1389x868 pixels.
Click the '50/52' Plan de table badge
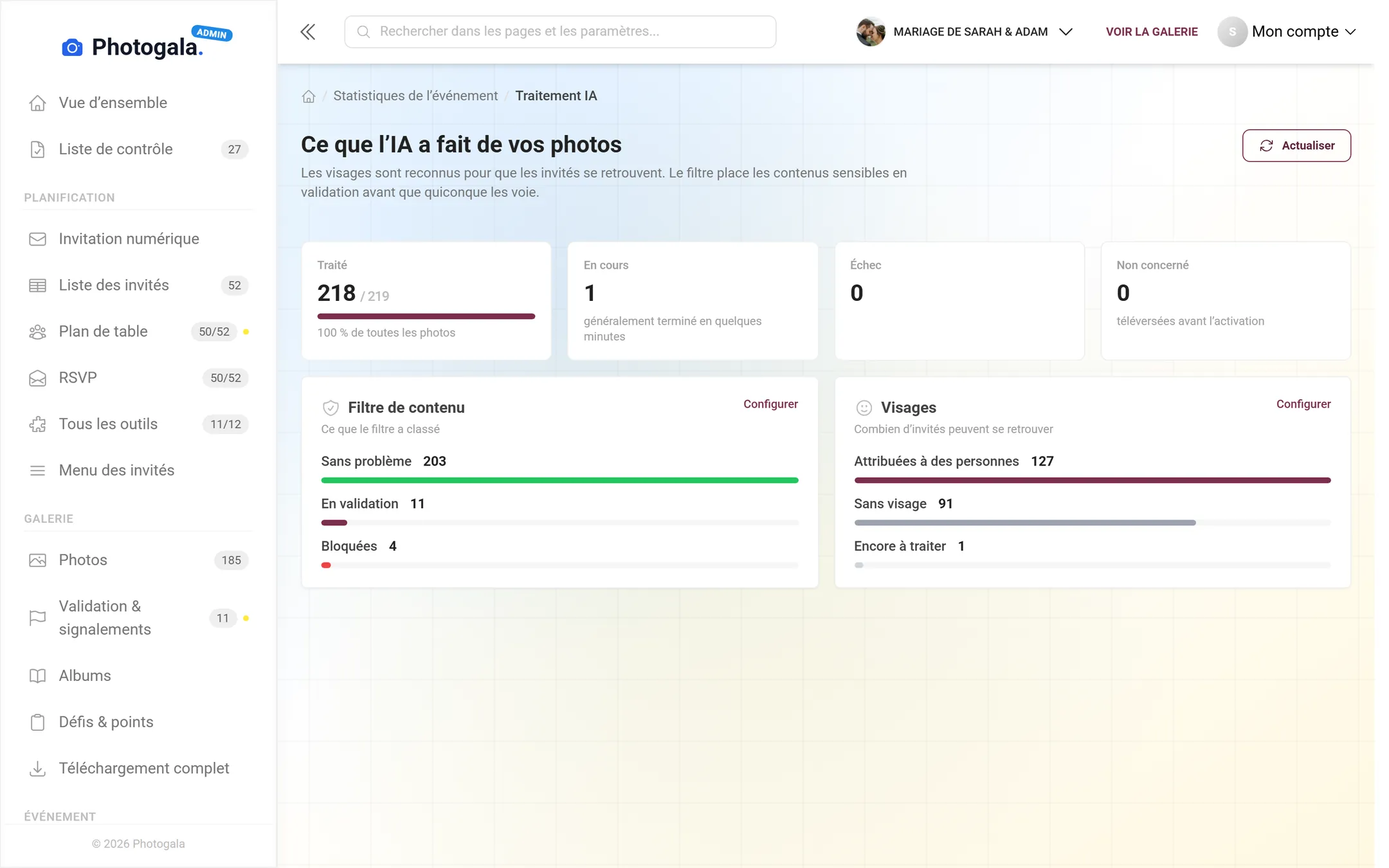pyautogui.click(x=214, y=332)
